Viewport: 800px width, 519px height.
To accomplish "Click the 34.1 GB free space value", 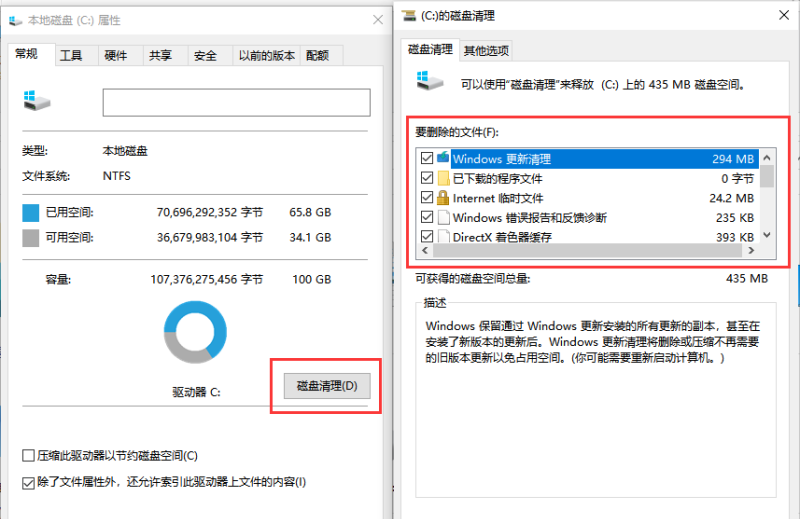I will [310, 237].
